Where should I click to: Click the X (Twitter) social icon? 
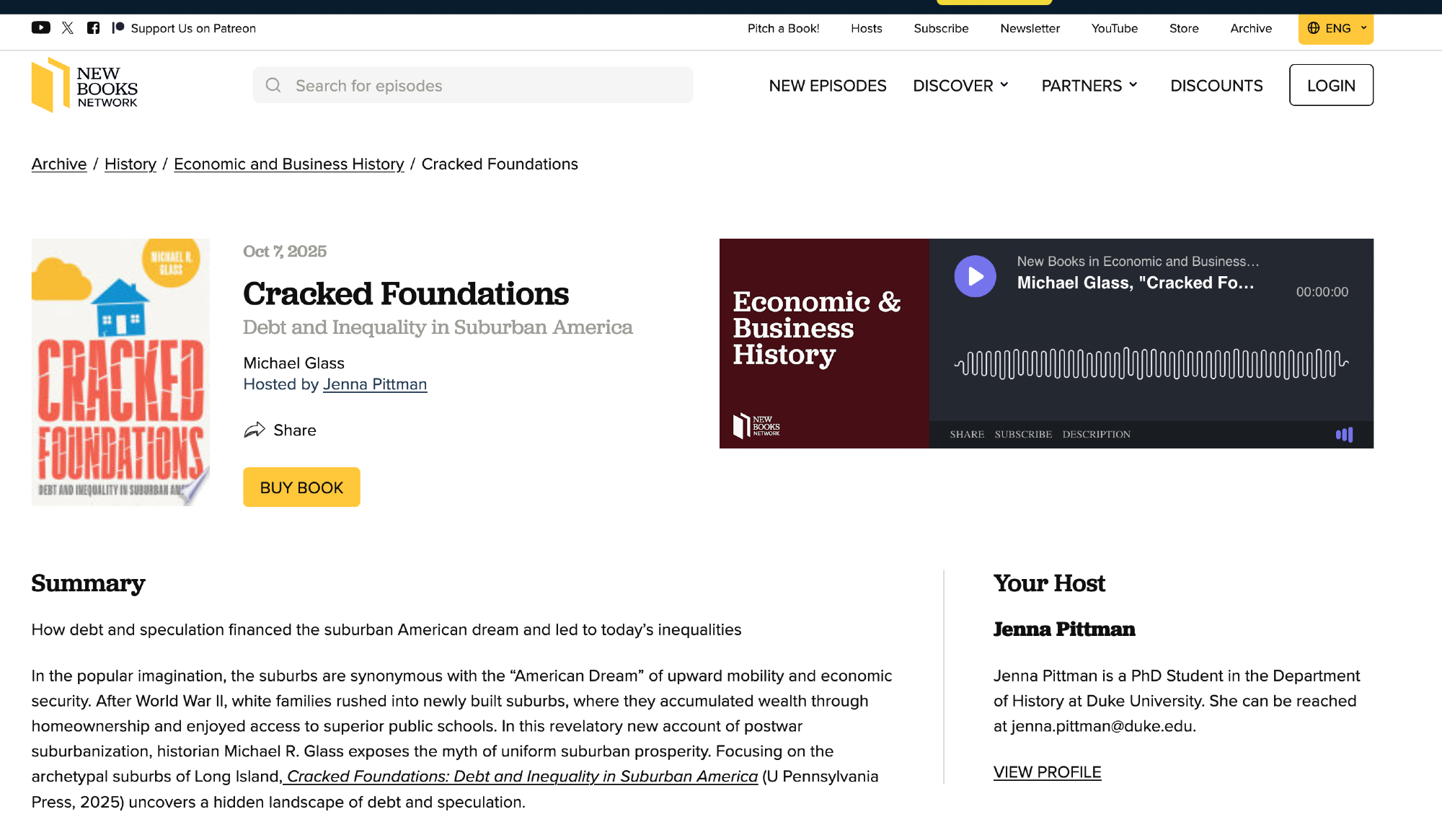coord(68,28)
